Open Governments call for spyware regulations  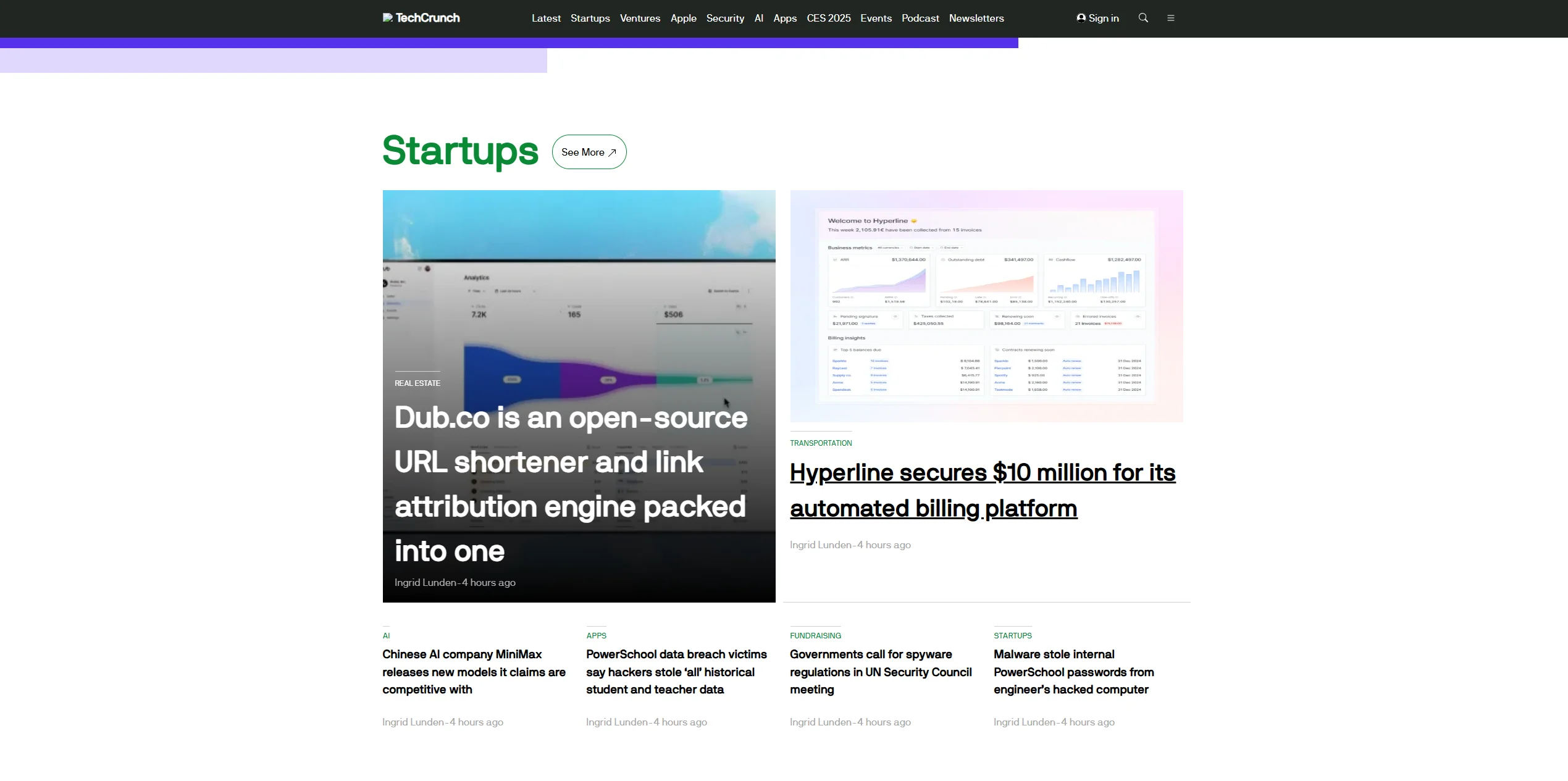click(881, 672)
